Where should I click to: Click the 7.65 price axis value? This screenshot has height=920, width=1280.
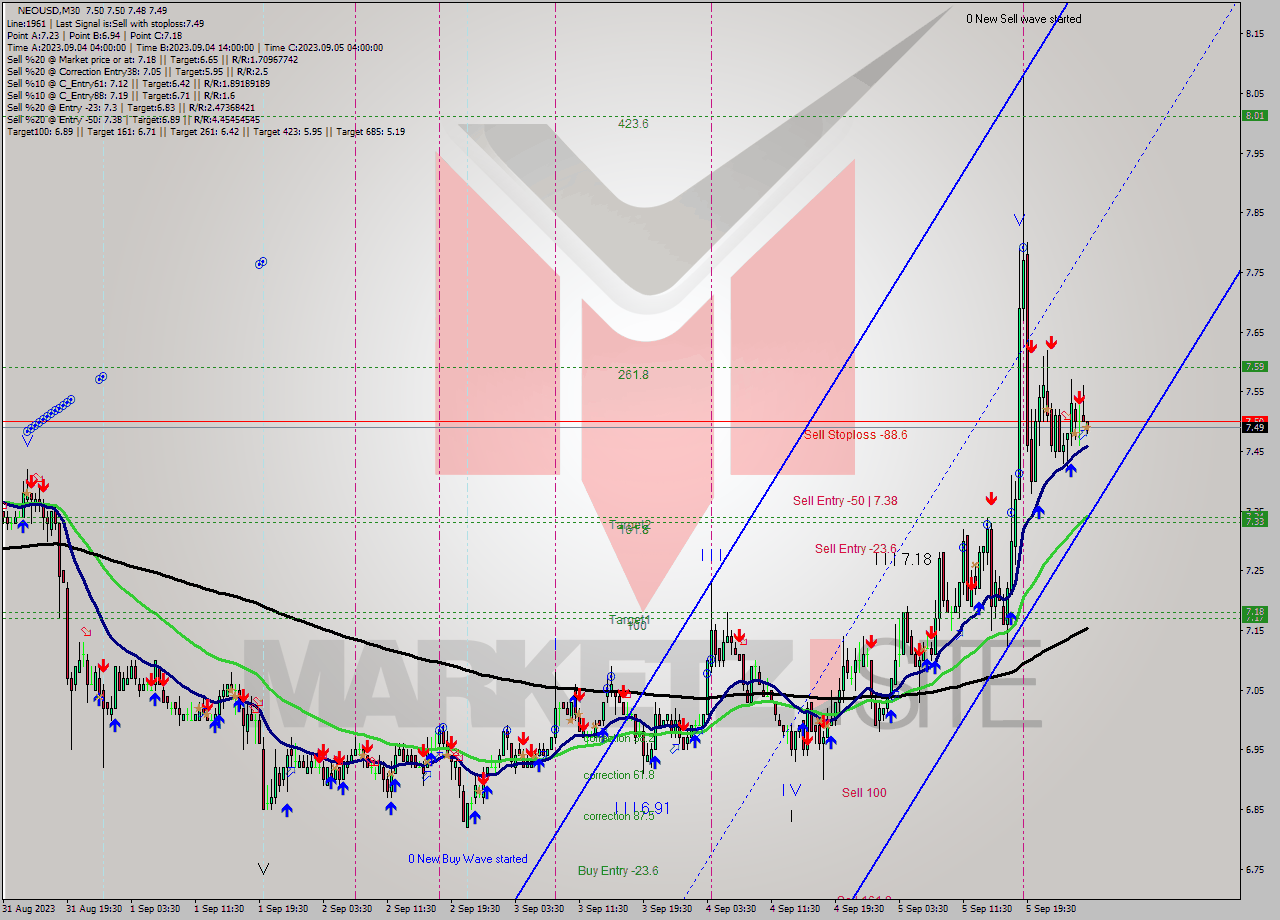coord(1256,332)
